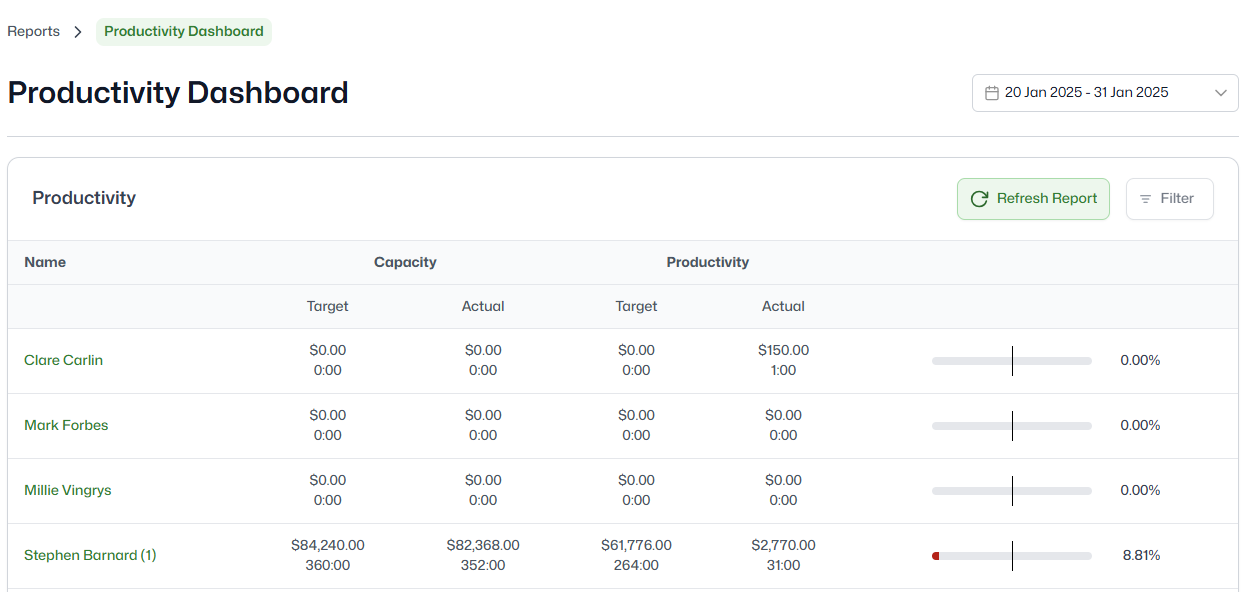Select the Productivity Dashboard breadcrumb chip
This screenshot has height=592, width=1241.
[184, 32]
